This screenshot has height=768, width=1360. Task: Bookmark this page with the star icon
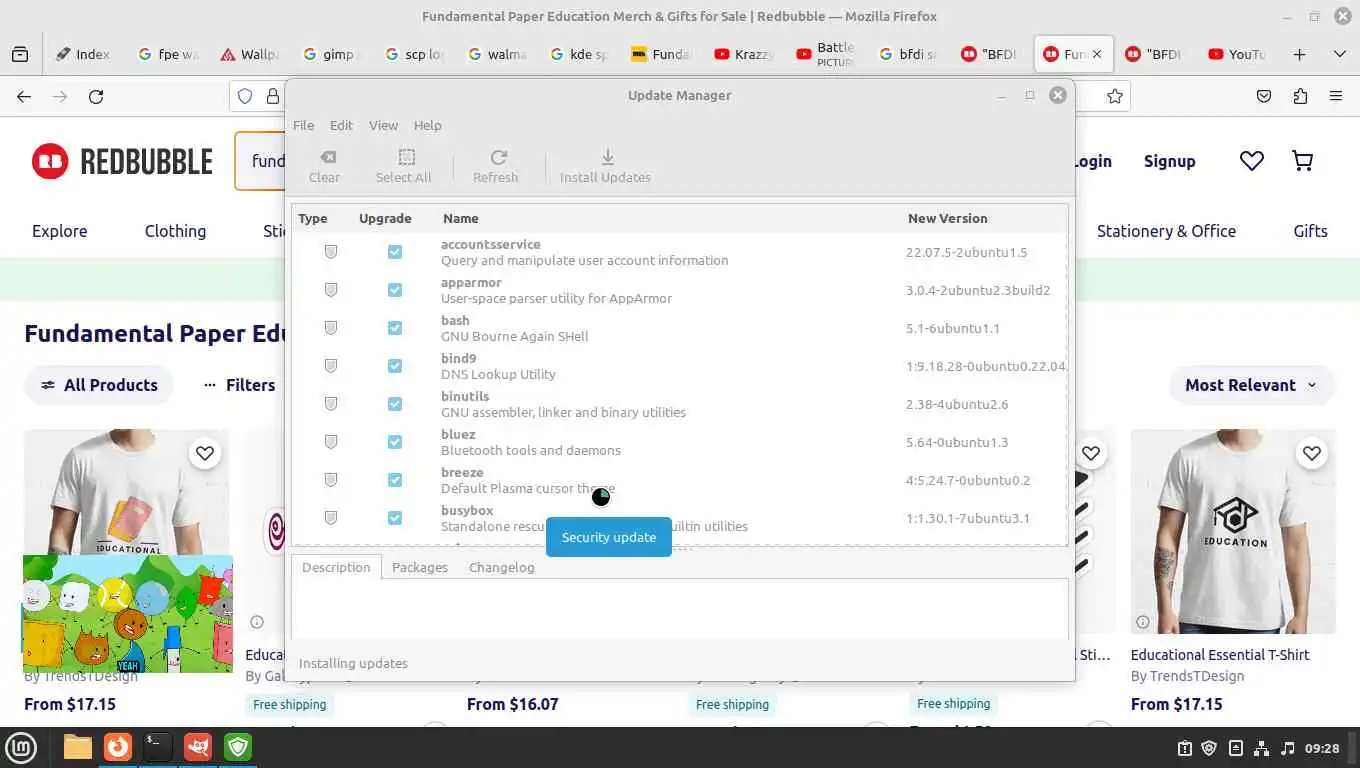pos(1115,97)
